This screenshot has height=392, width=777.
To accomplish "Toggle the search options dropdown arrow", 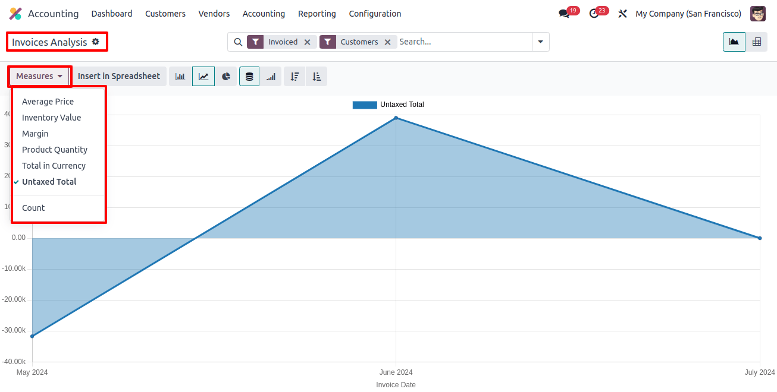I will (x=541, y=42).
